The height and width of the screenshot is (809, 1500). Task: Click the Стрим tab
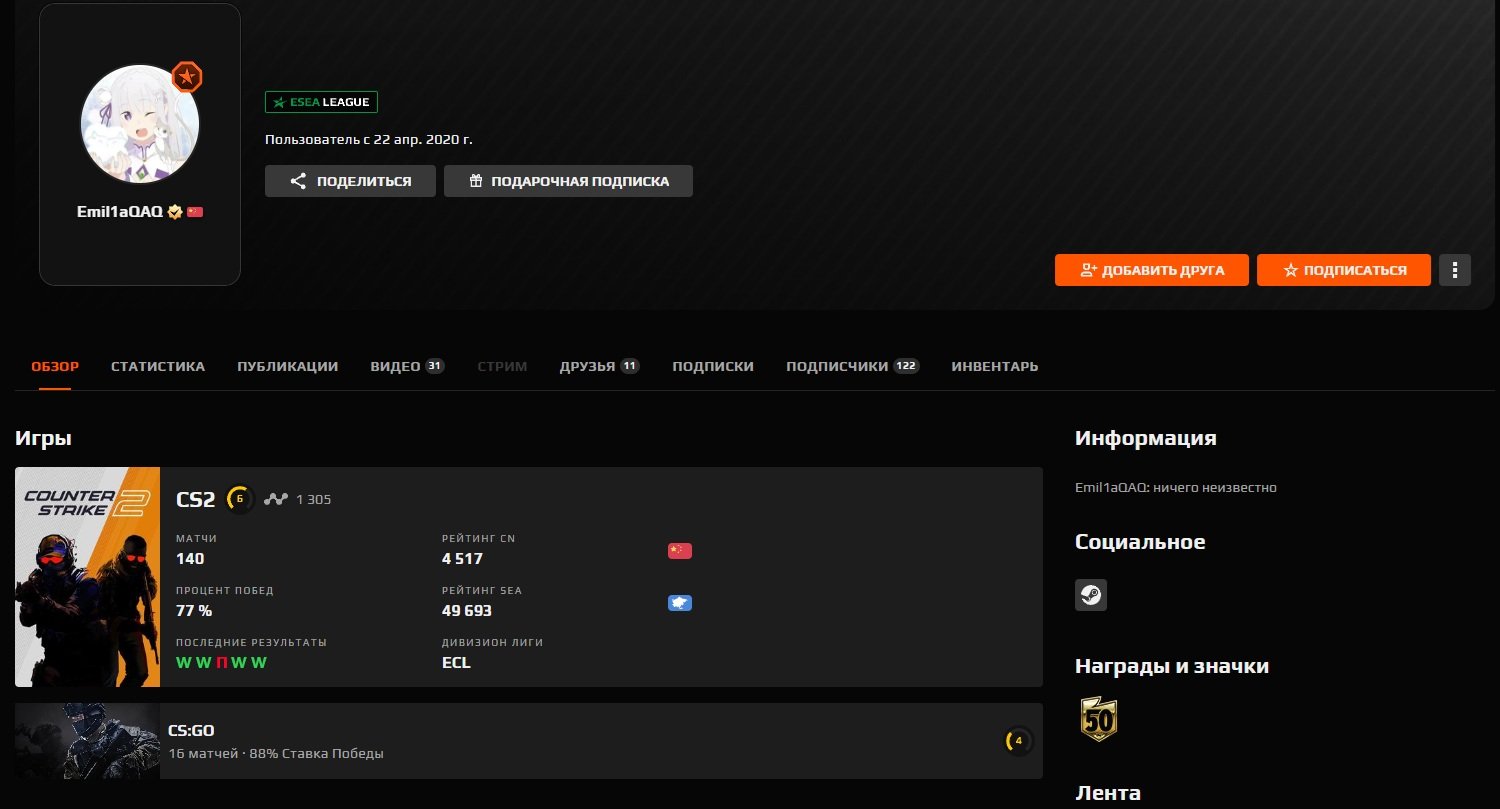tap(502, 366)
